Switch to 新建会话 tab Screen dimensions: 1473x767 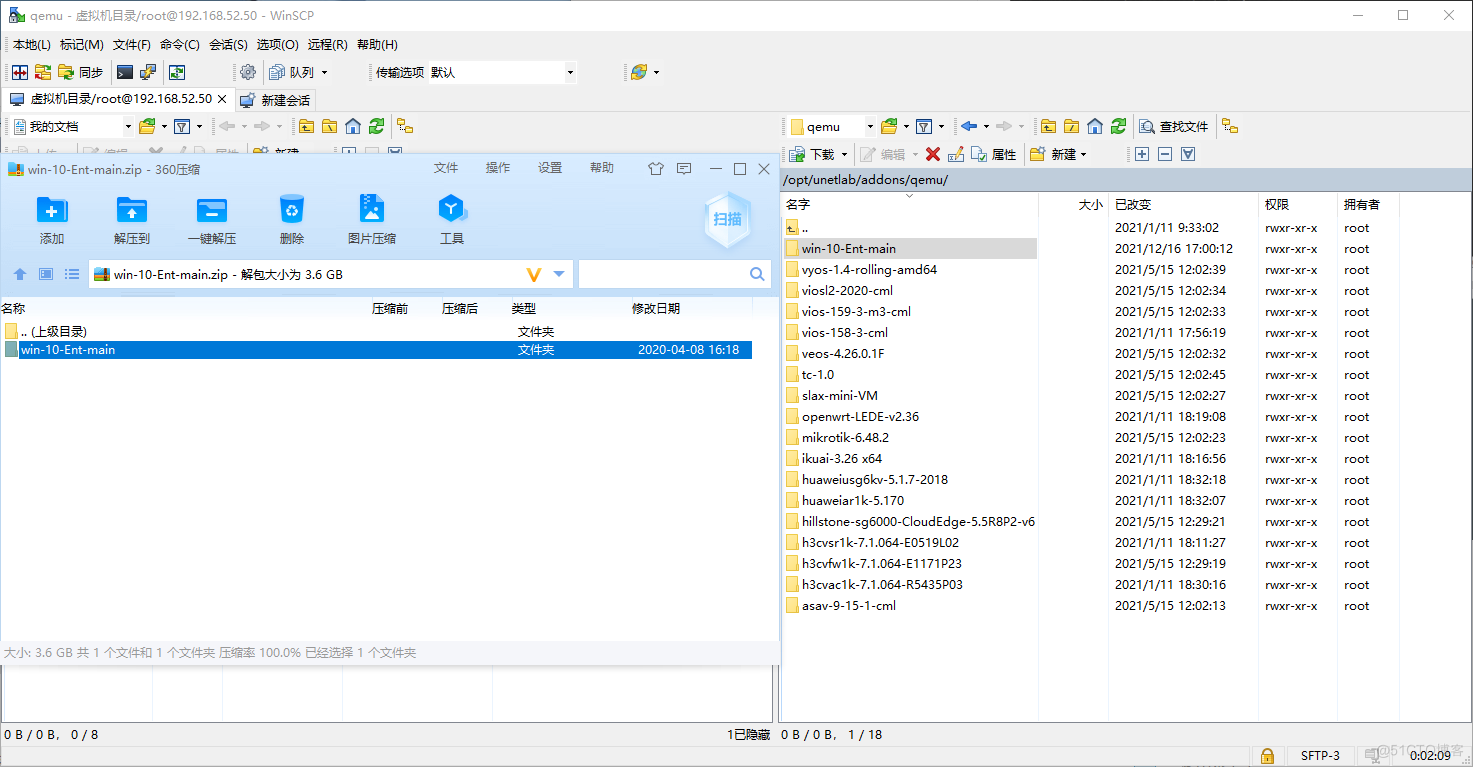(x=276, y=100)
